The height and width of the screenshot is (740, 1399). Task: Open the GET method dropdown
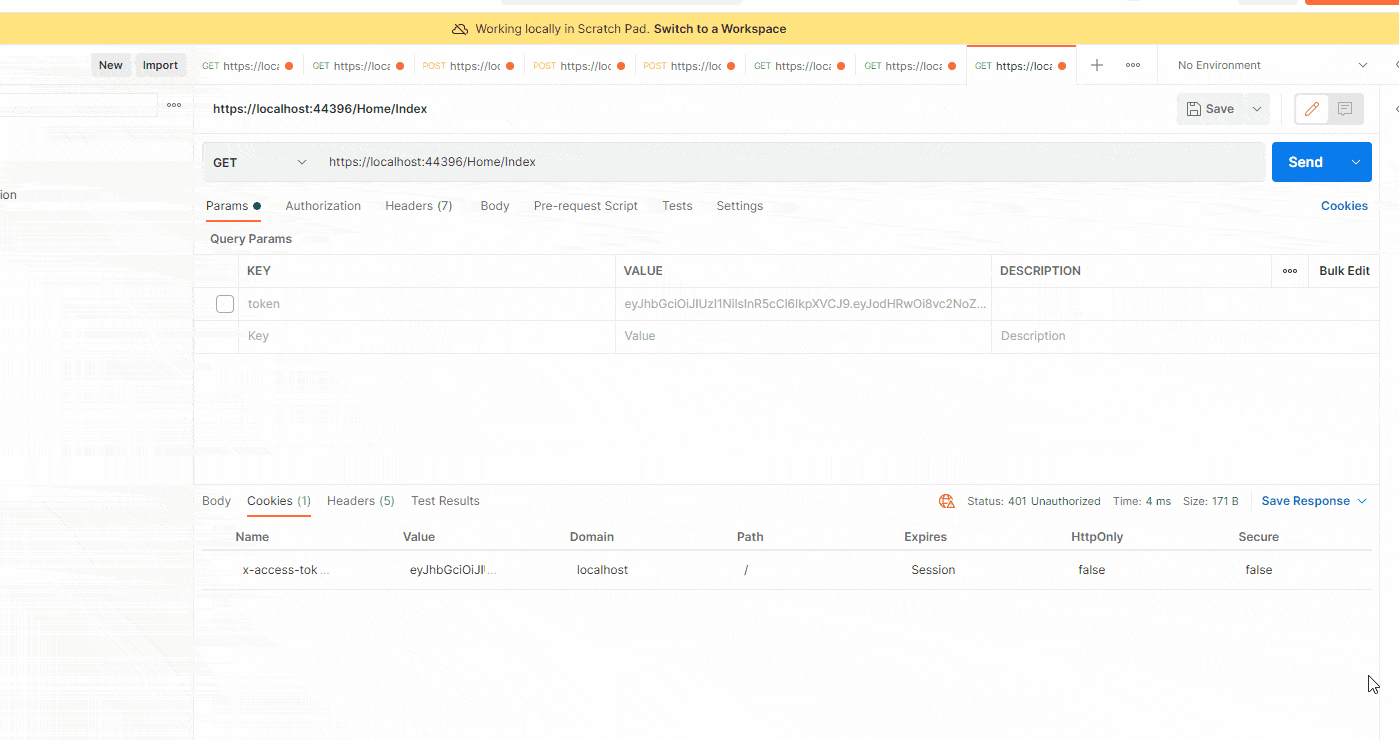coord(260,162)
